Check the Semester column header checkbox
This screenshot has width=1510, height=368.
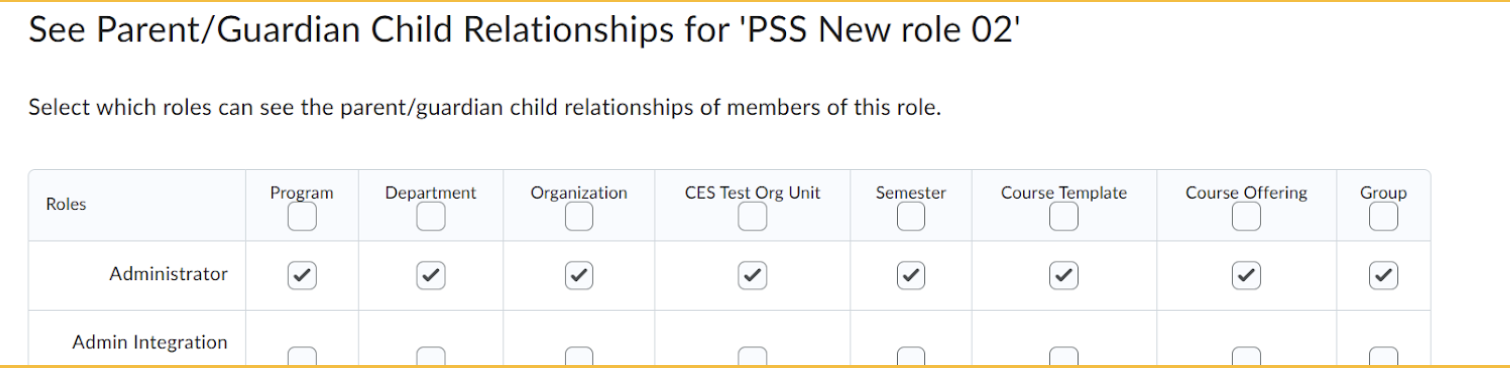pos(911,216)
